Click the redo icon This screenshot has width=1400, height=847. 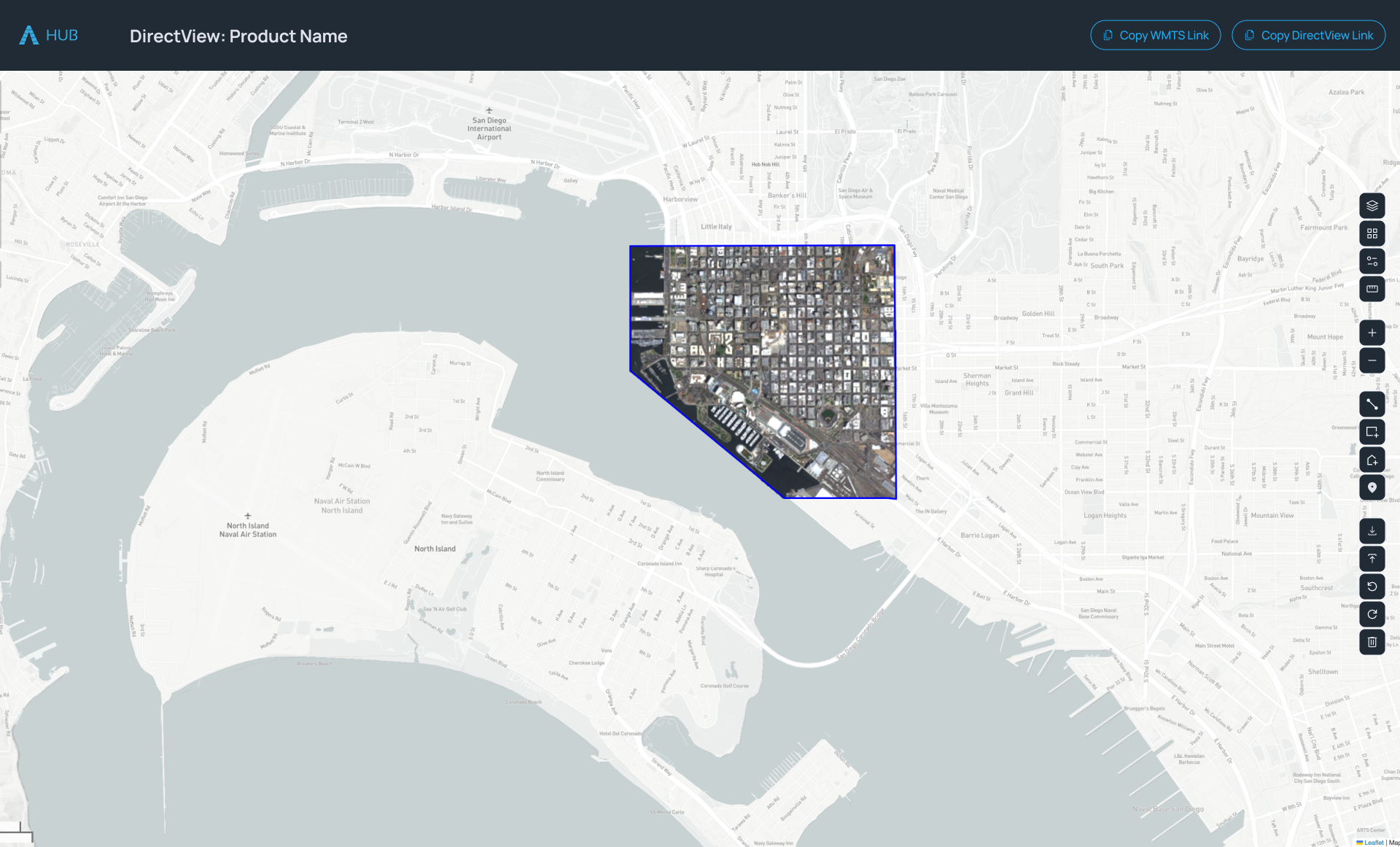(x=1372, y=614)
